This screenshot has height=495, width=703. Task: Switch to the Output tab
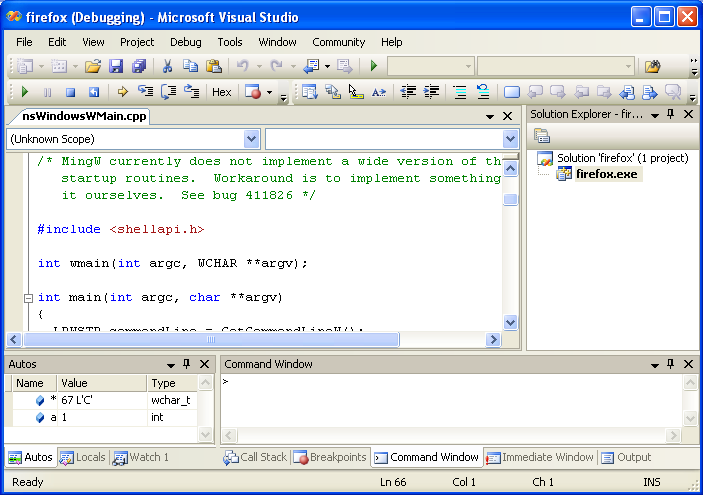pos(626,457)
